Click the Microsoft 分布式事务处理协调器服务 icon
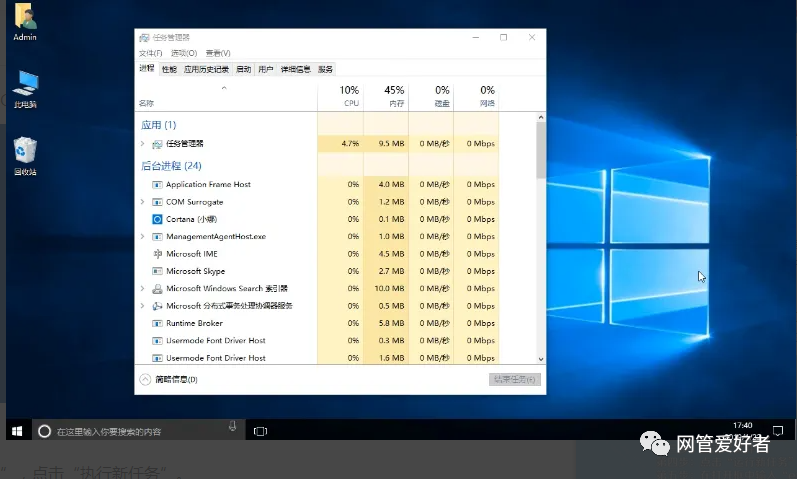 (x=157, y=306)
